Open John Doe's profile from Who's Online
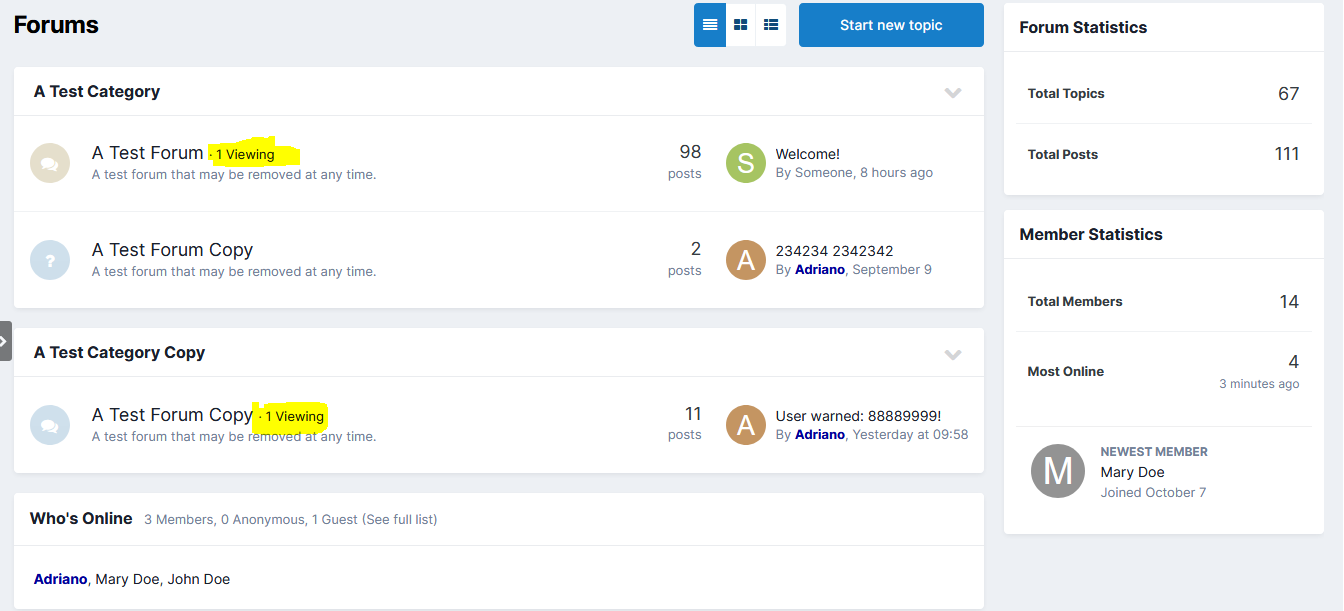The image size is (1344, 611). tap(198, 579)
